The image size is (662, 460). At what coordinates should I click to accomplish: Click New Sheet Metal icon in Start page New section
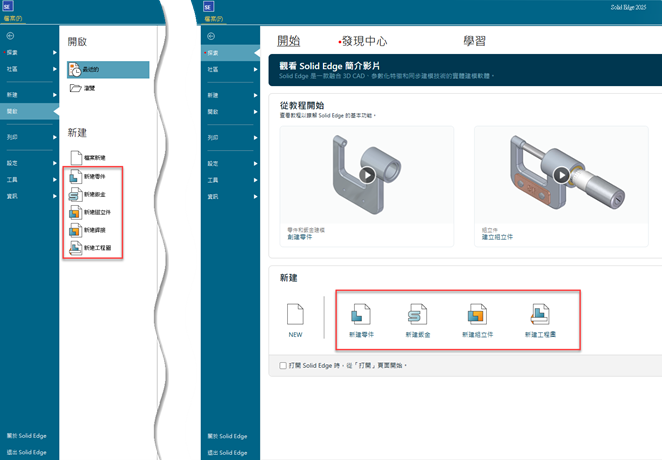click(417, 314)
